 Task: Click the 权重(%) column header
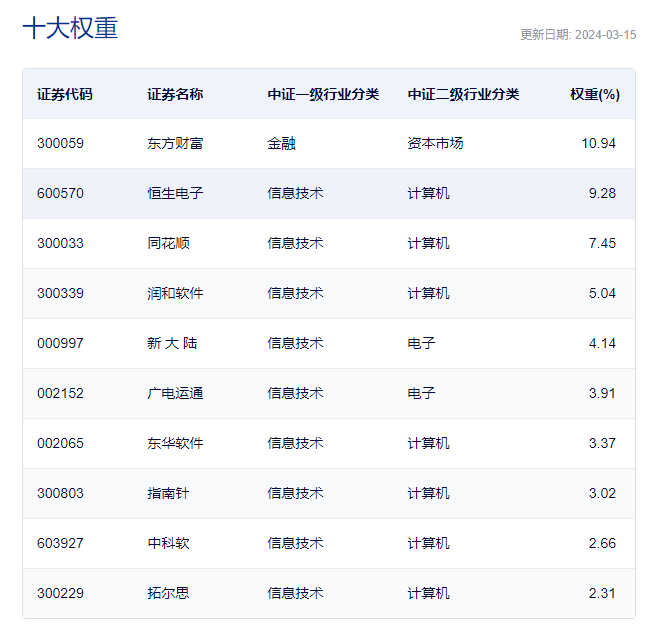[595, 94]
